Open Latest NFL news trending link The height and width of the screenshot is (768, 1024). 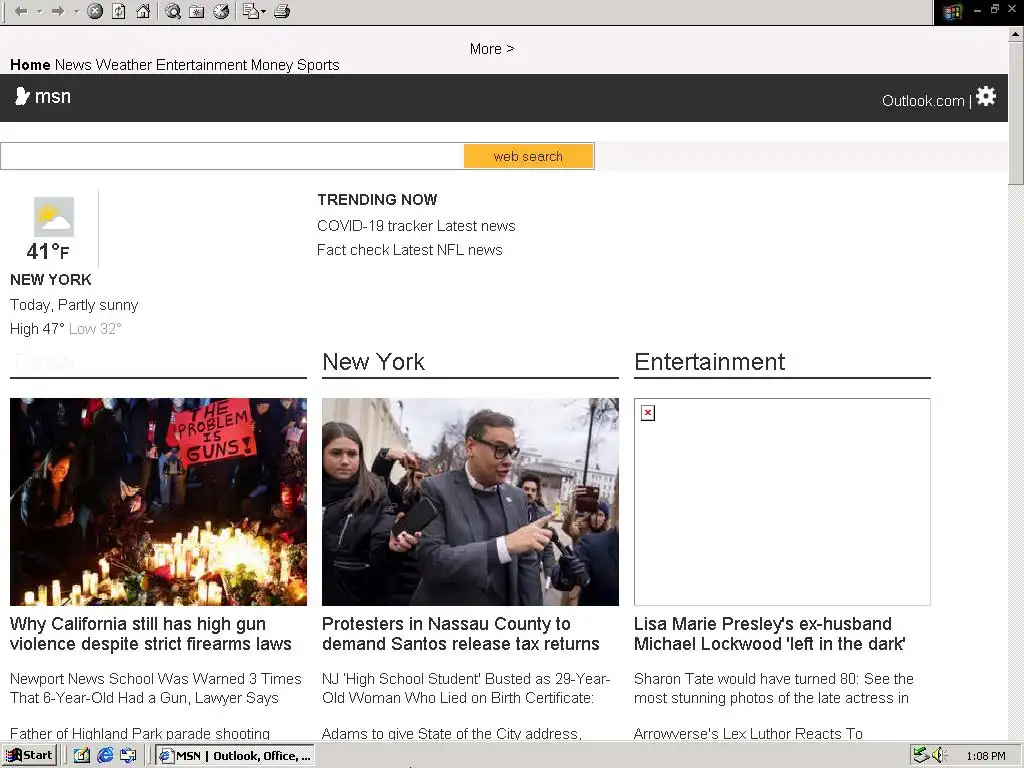[447, 250]
